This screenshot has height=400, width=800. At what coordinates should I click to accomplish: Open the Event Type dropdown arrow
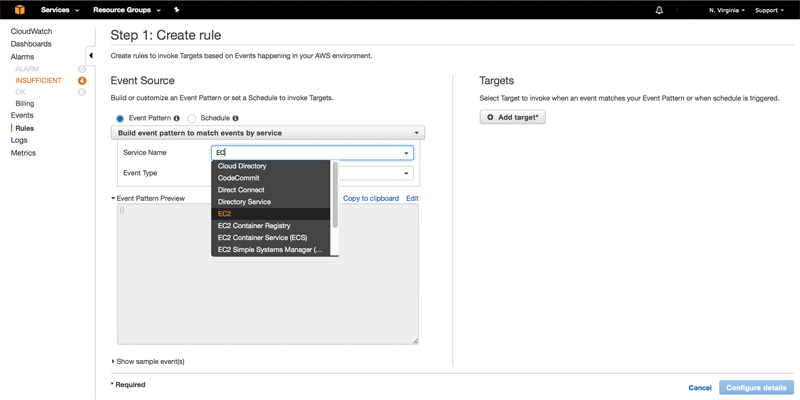click(x=406, y=173)
